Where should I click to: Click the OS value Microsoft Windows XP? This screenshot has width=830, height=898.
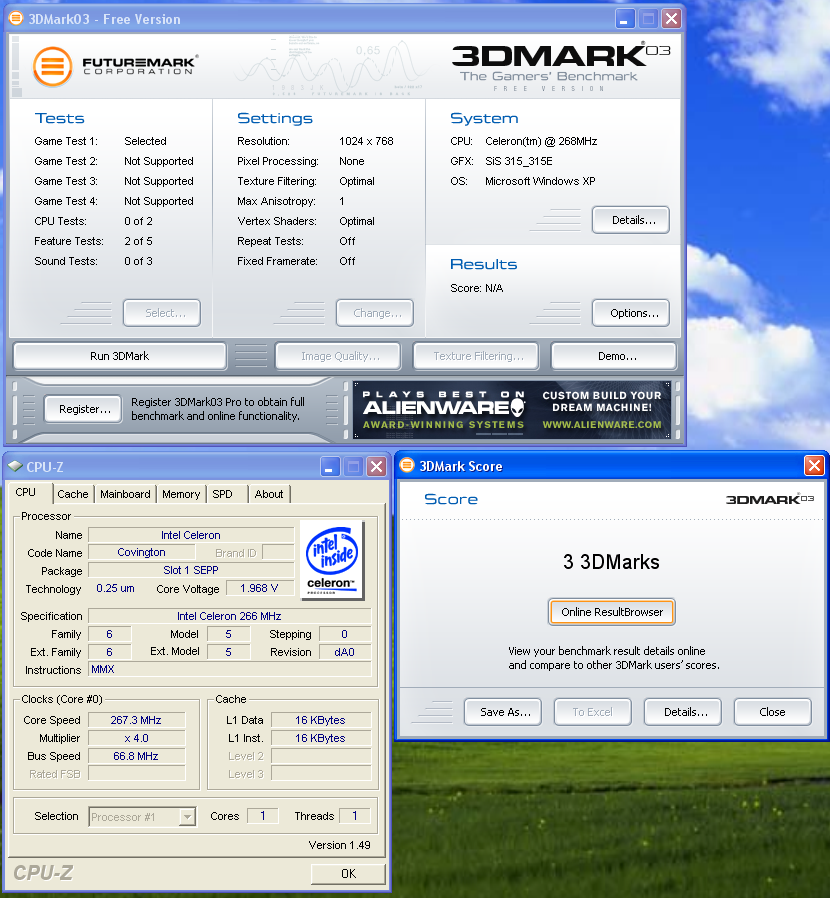click(540, 182)
